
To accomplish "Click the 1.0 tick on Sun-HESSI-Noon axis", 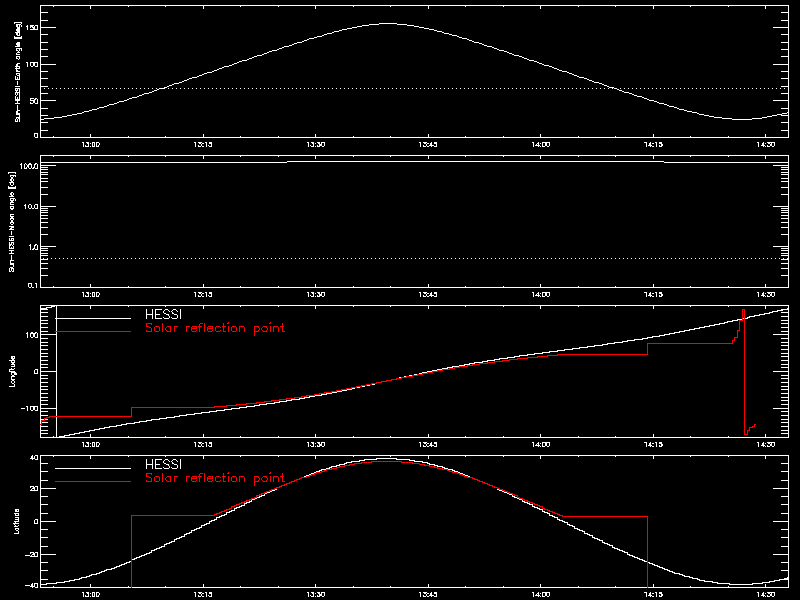I will (x=33, y=247).
